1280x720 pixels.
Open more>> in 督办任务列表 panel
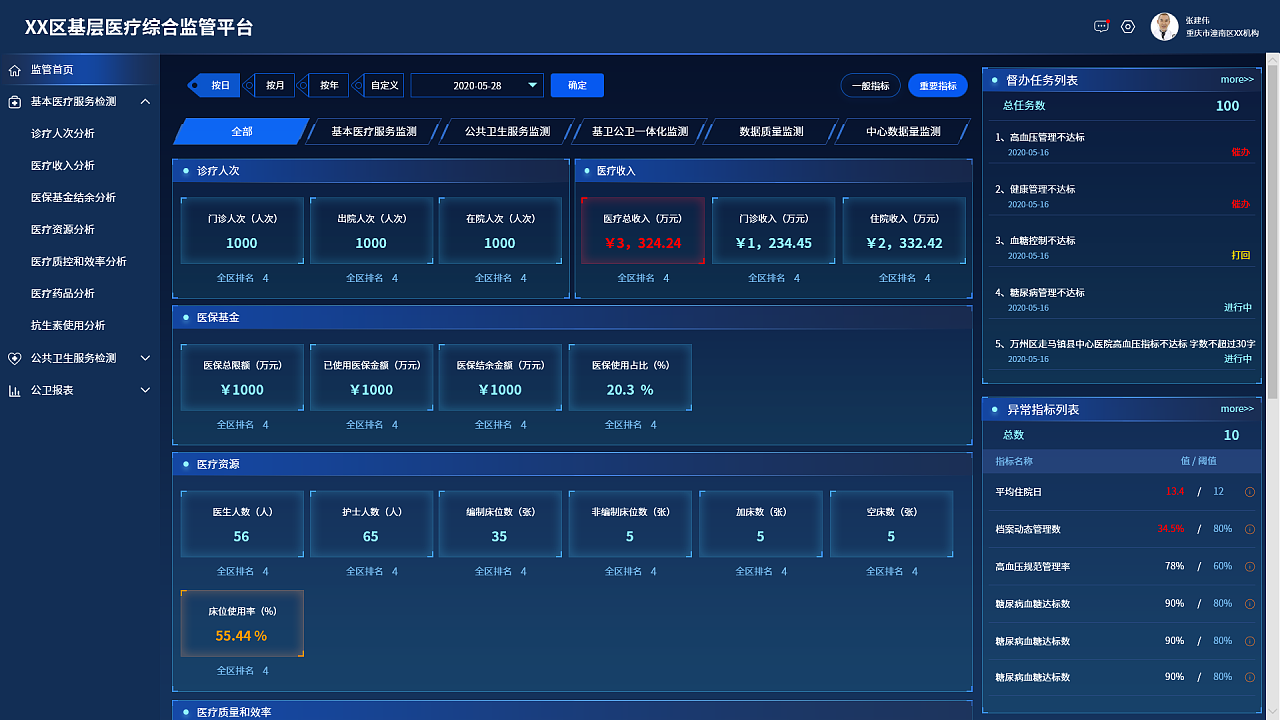[x=1237, y=79]
